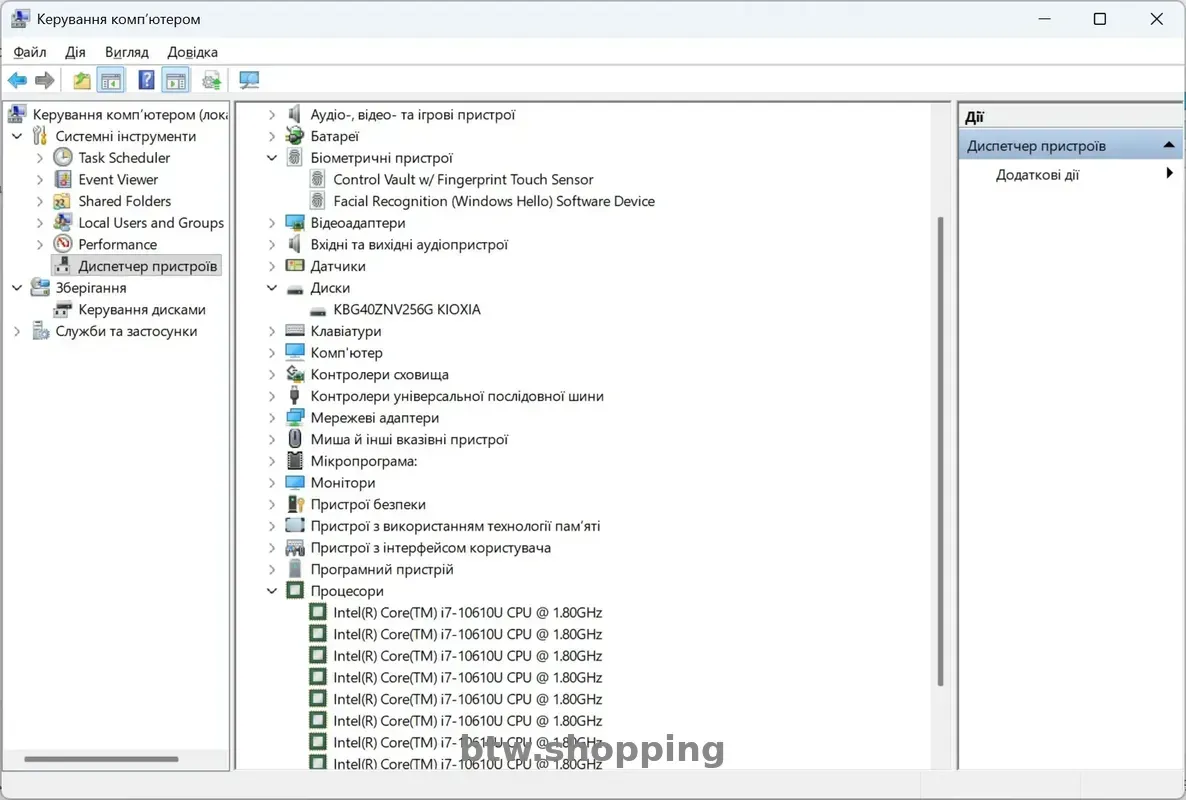Select KBG40ZNV256G KIOXIA disk device
The height and width of the screenshot is (800, 1186).
tap(406, 310)
